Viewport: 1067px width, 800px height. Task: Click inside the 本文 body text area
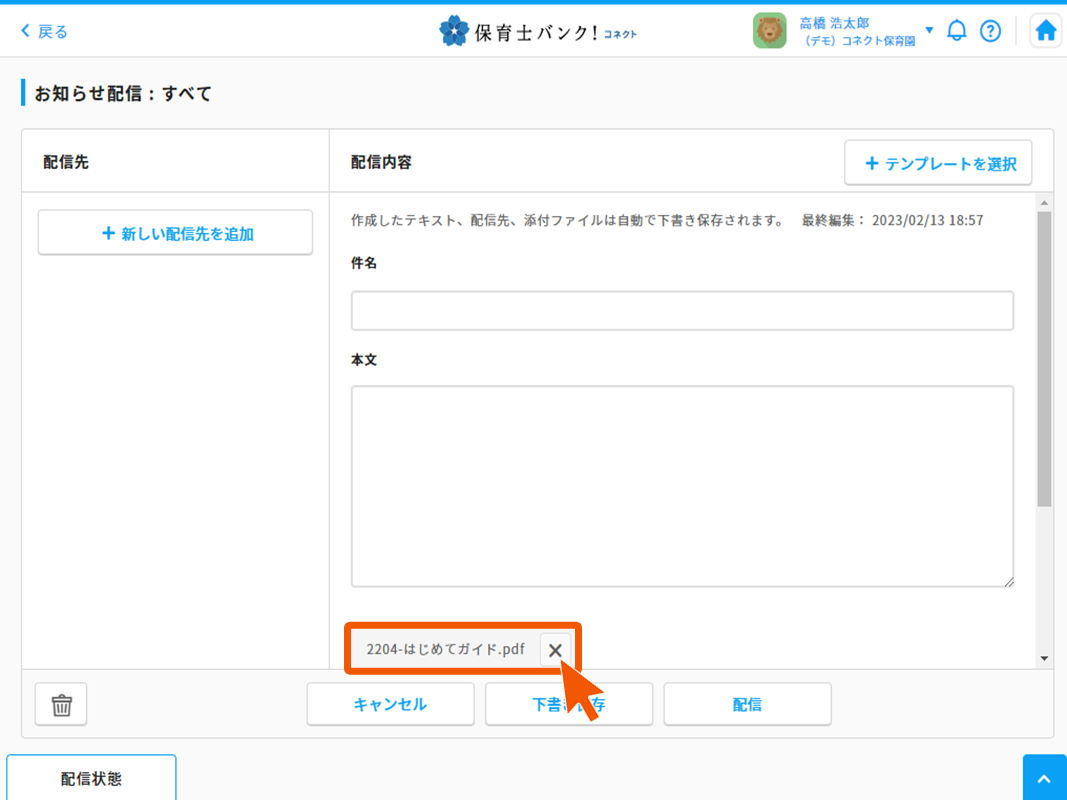tap(682, 486)
